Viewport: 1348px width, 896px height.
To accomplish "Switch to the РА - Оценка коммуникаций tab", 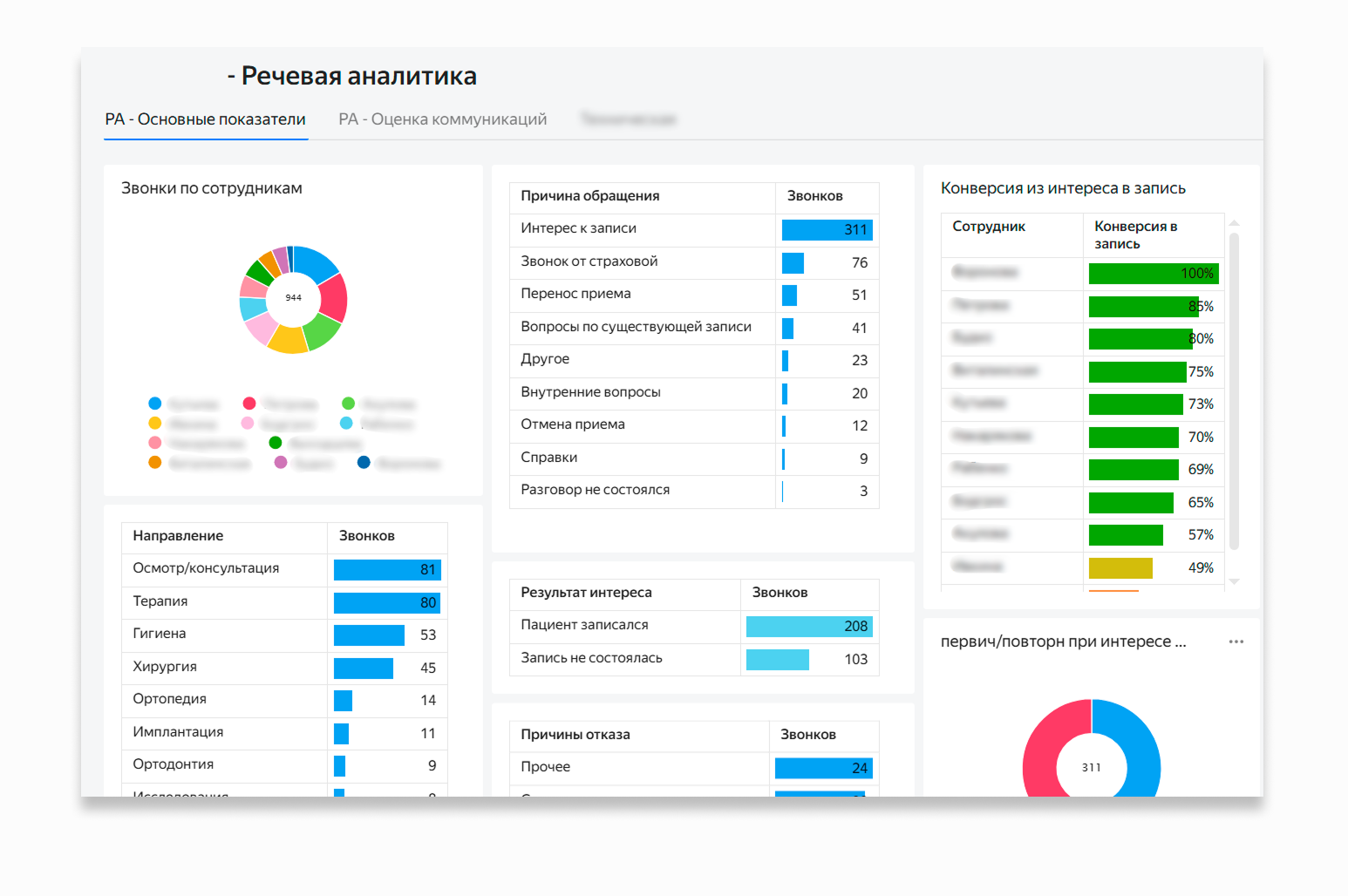I will click(x=442, y=119).
